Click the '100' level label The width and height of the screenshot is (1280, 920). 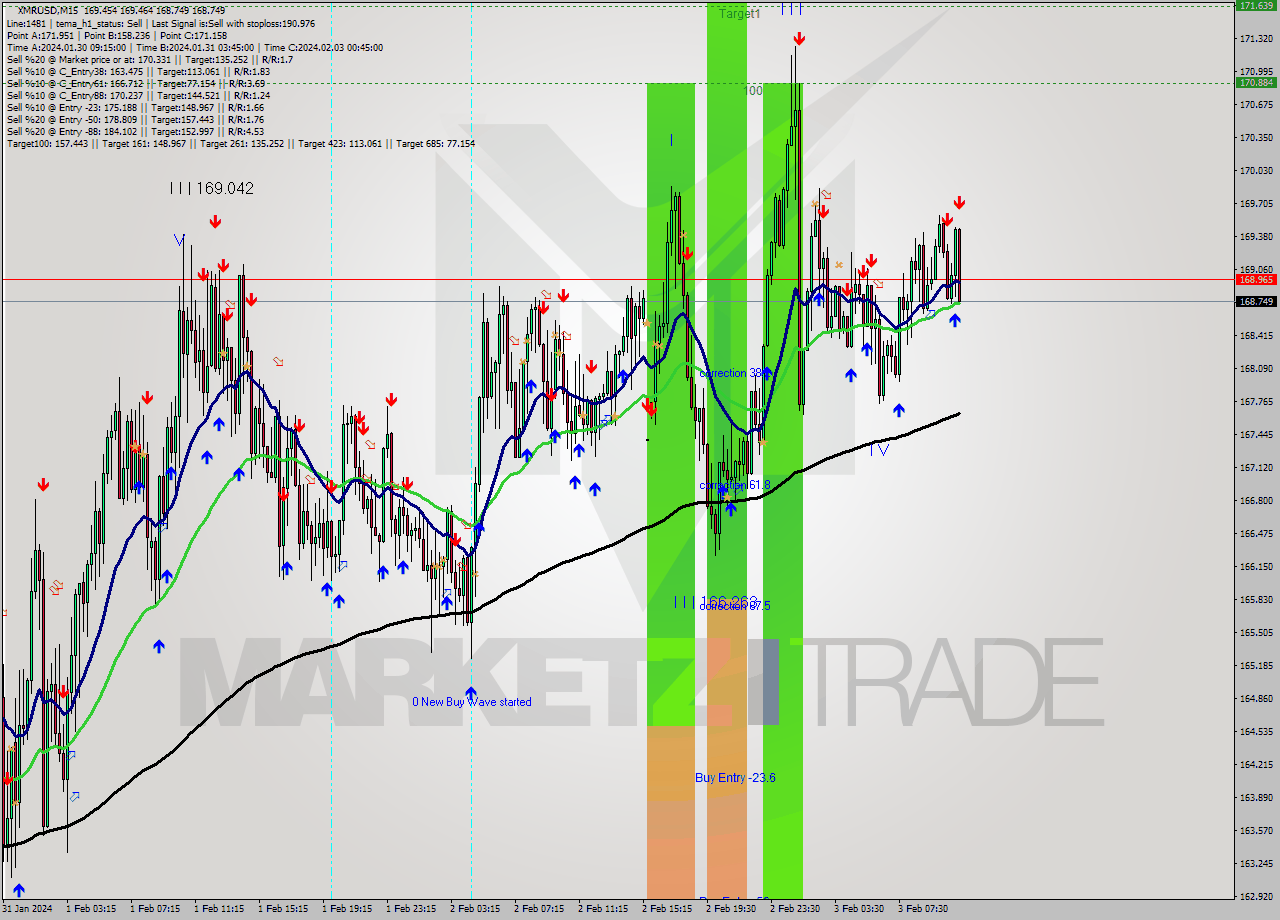[754, 91]
